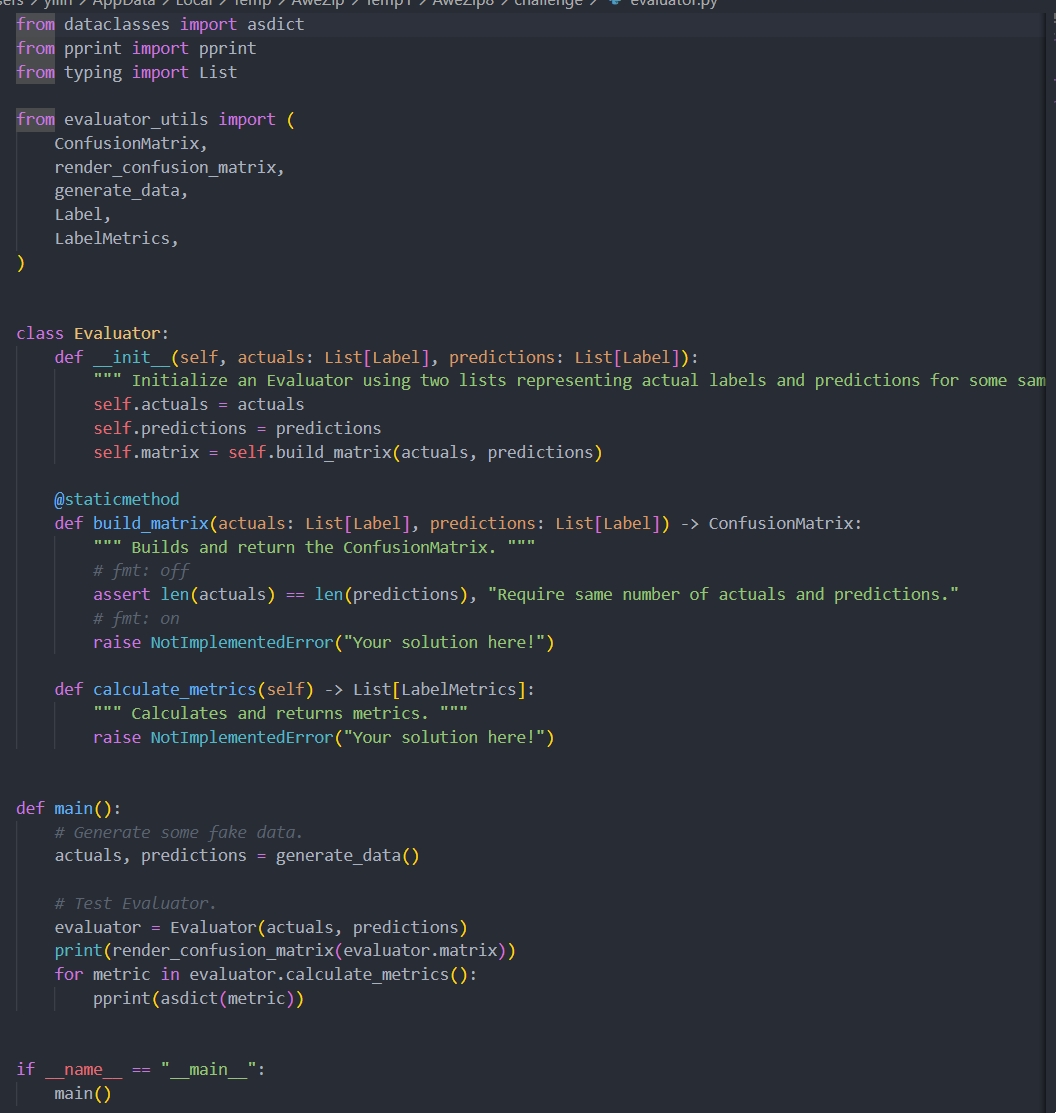Open the evaluator.py breadcrumb item
1056x1113 pixels.
(673, 3)
